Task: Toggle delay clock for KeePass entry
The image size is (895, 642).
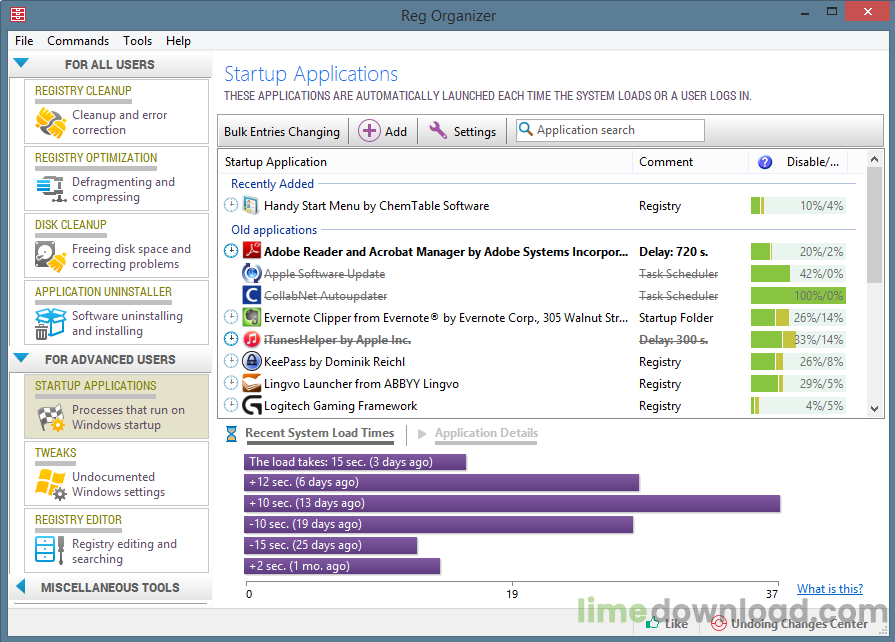Action: 232,362
